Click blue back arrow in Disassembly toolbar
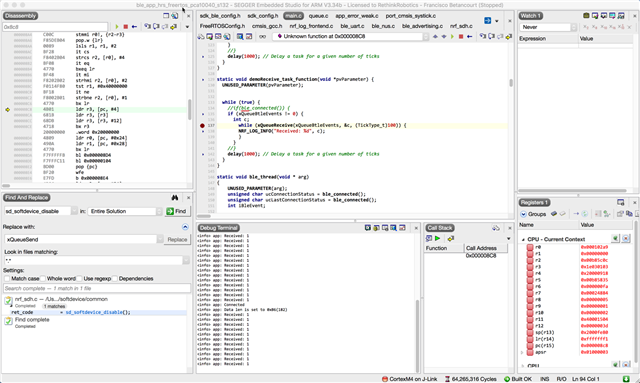640x383 pixels. pyautogui.click(x=134, y=27)
